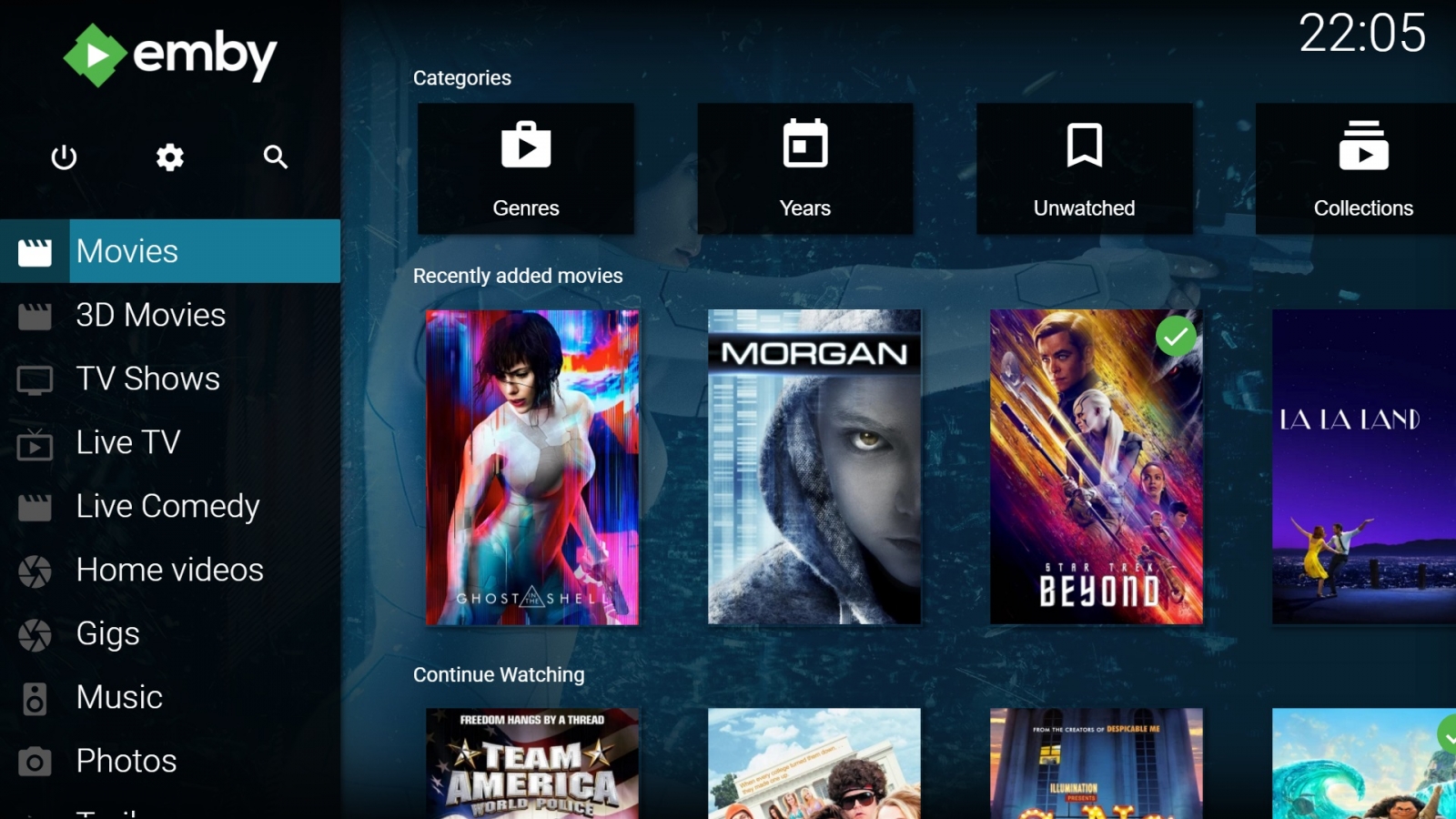Click the Collections stacked-video icon
Viewport: 1456px width, 819px height.
tap(1363, 145)
